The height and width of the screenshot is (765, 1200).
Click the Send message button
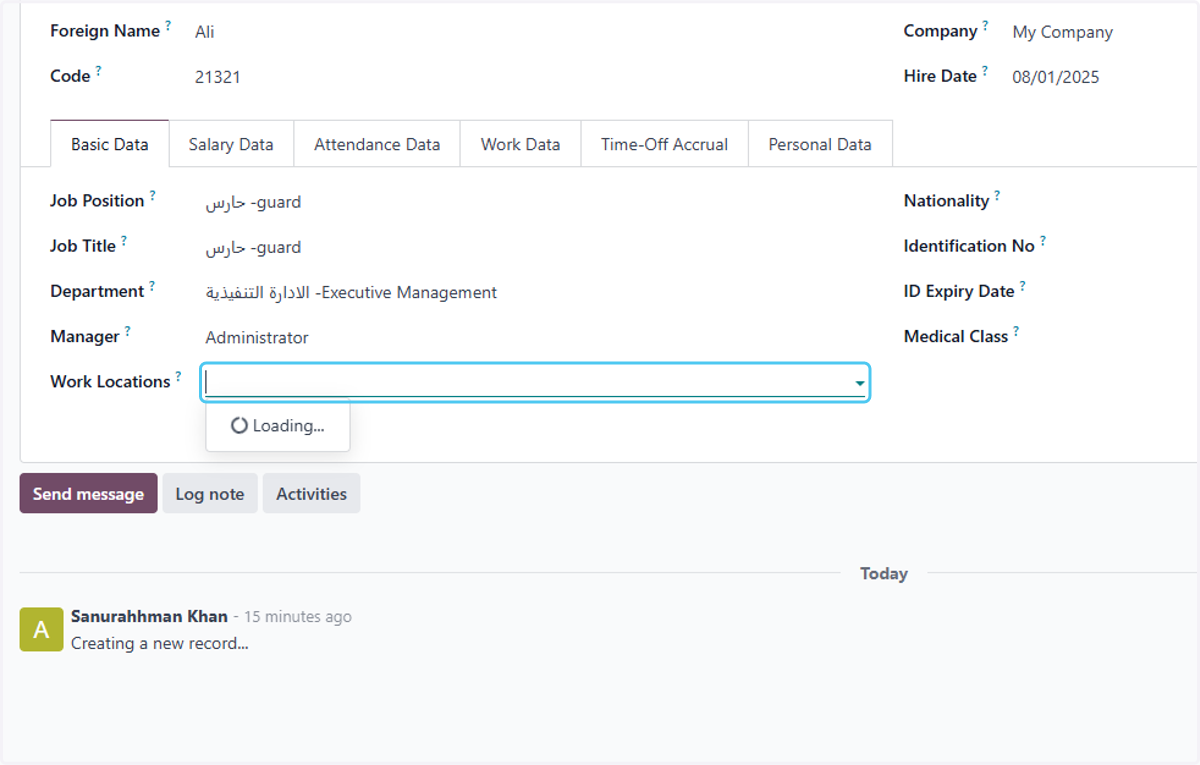tap(88, 494)
